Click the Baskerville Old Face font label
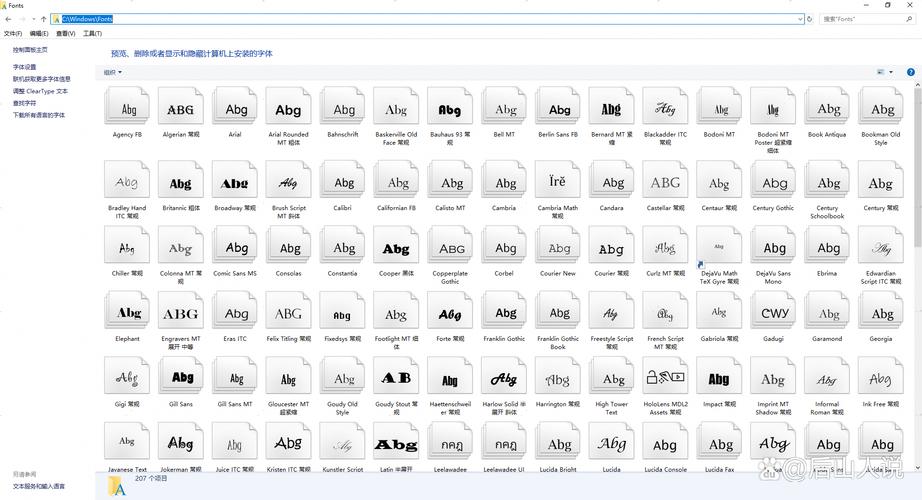Image resolution: width=922 pixels, height=500 pixels. [396, 138]
